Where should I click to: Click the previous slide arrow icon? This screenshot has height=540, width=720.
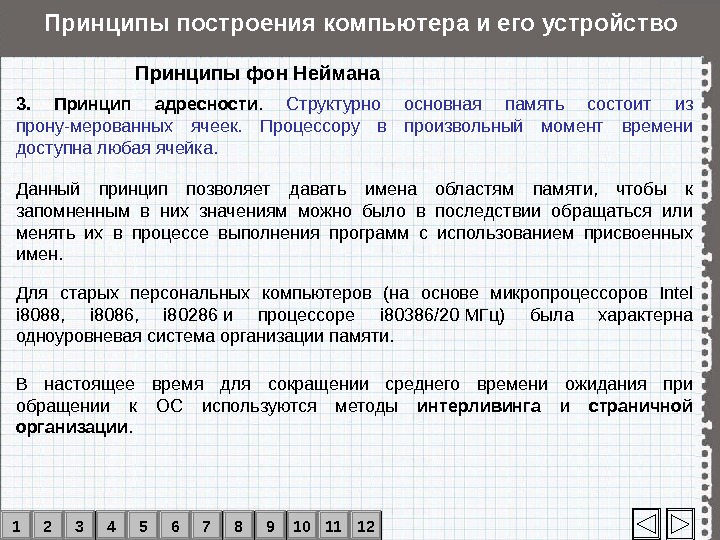point(646,523)
